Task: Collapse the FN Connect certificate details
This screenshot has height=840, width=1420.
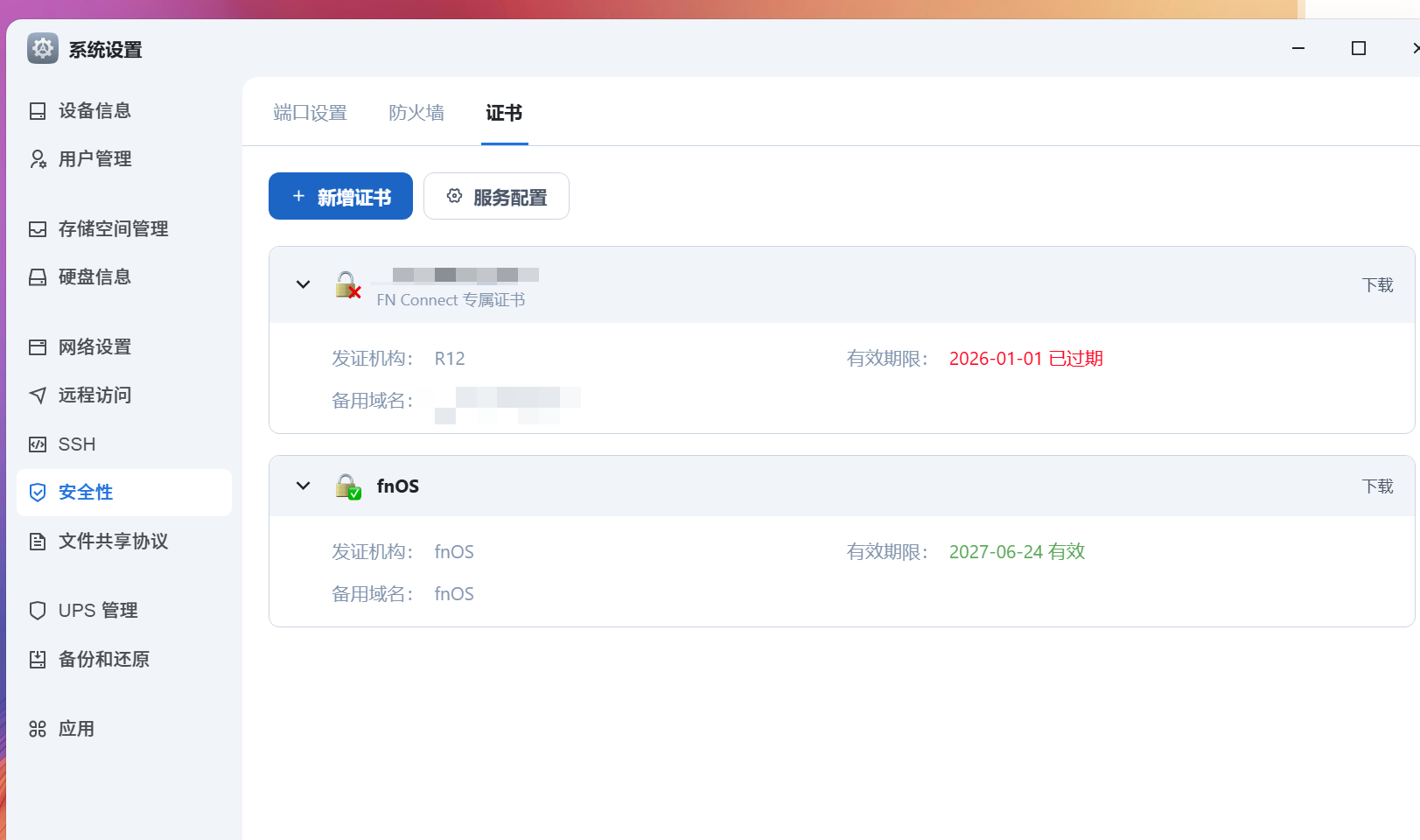Action: point(303,284)
